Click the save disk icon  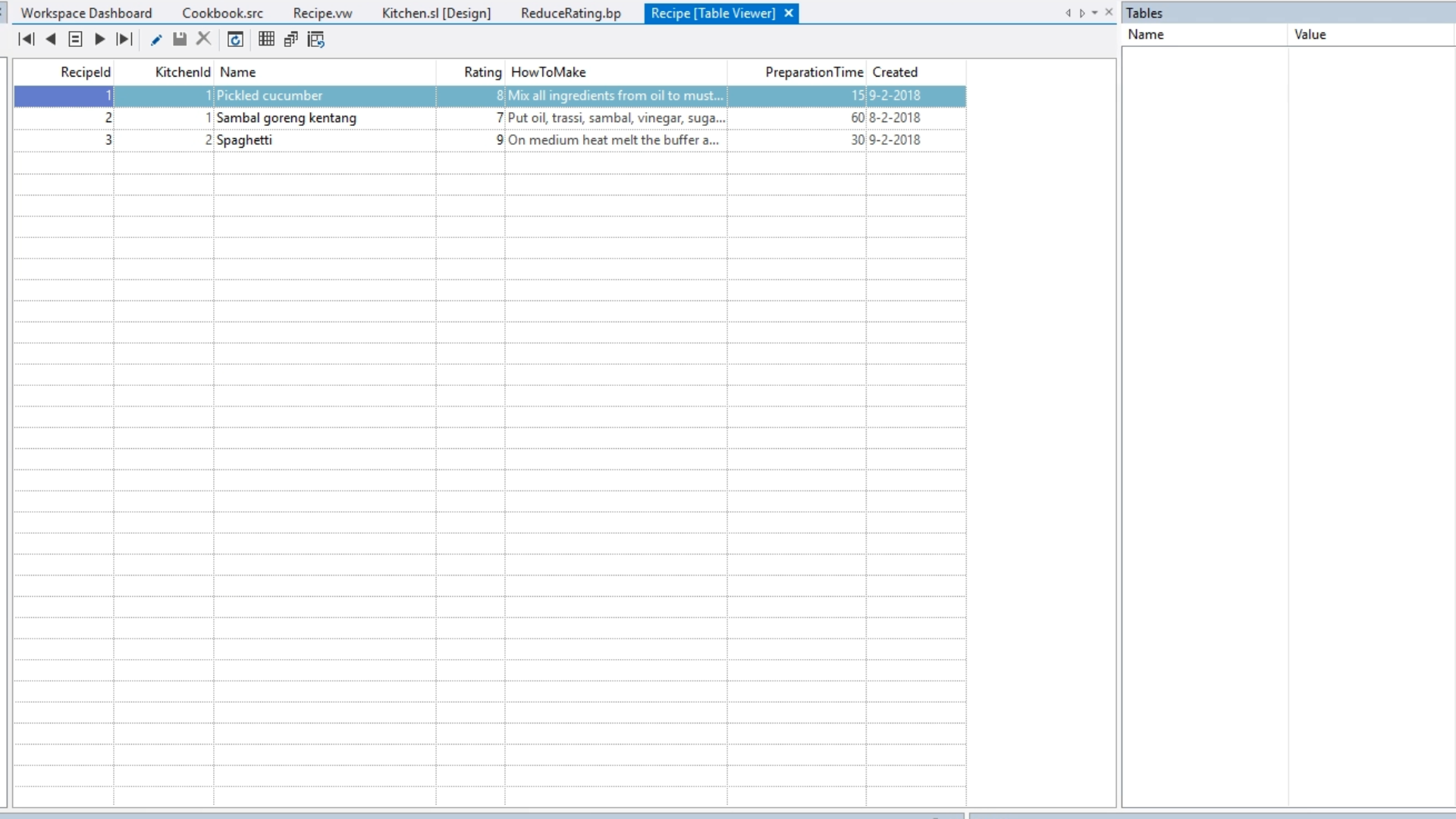click(180, 39)
